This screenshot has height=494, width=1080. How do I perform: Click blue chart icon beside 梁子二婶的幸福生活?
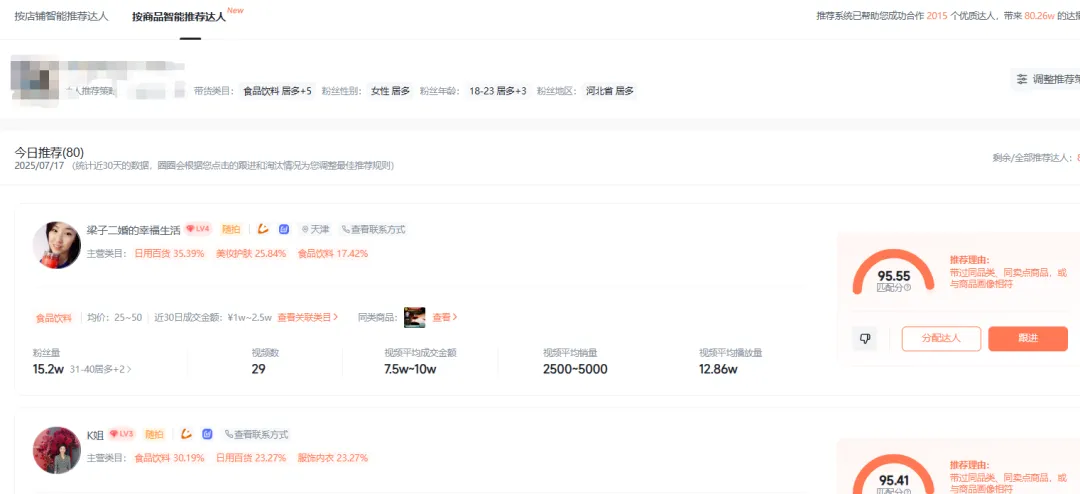(284, 229)
